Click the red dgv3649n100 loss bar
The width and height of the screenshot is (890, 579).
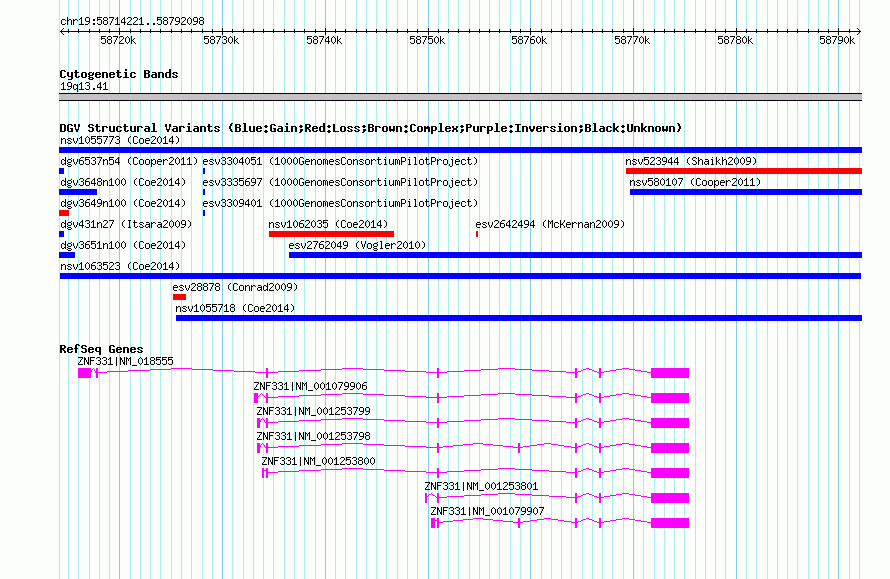point(64,213)
